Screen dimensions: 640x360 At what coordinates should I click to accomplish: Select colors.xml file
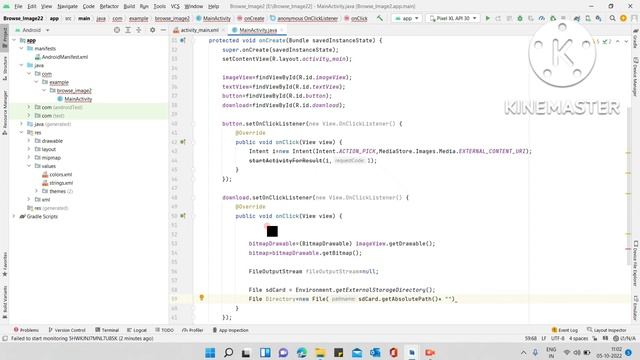[x=60, y=174]
